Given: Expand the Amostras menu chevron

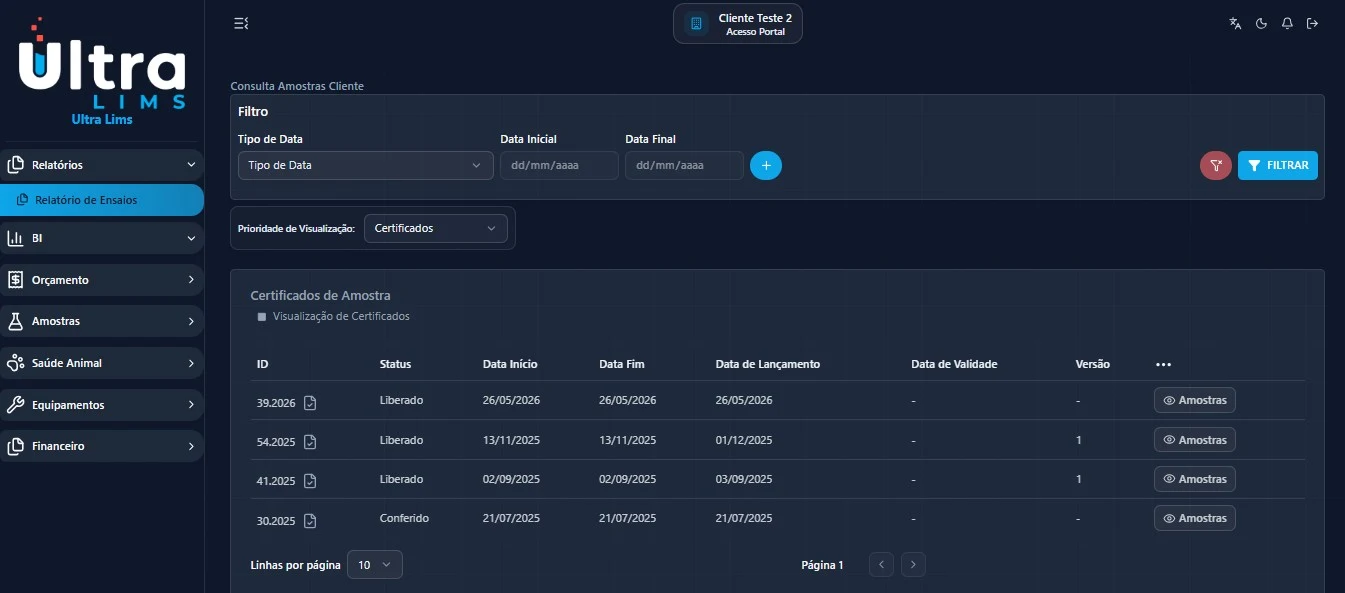Looking at the screenshot, I should pyautogui.click(x=191, y=321).
